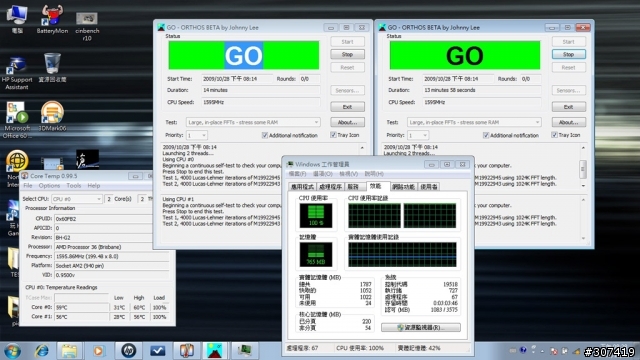Click the right ORTHOS window title icon
The width and height of the screenshot is (640, 360).
click(382, 27)
